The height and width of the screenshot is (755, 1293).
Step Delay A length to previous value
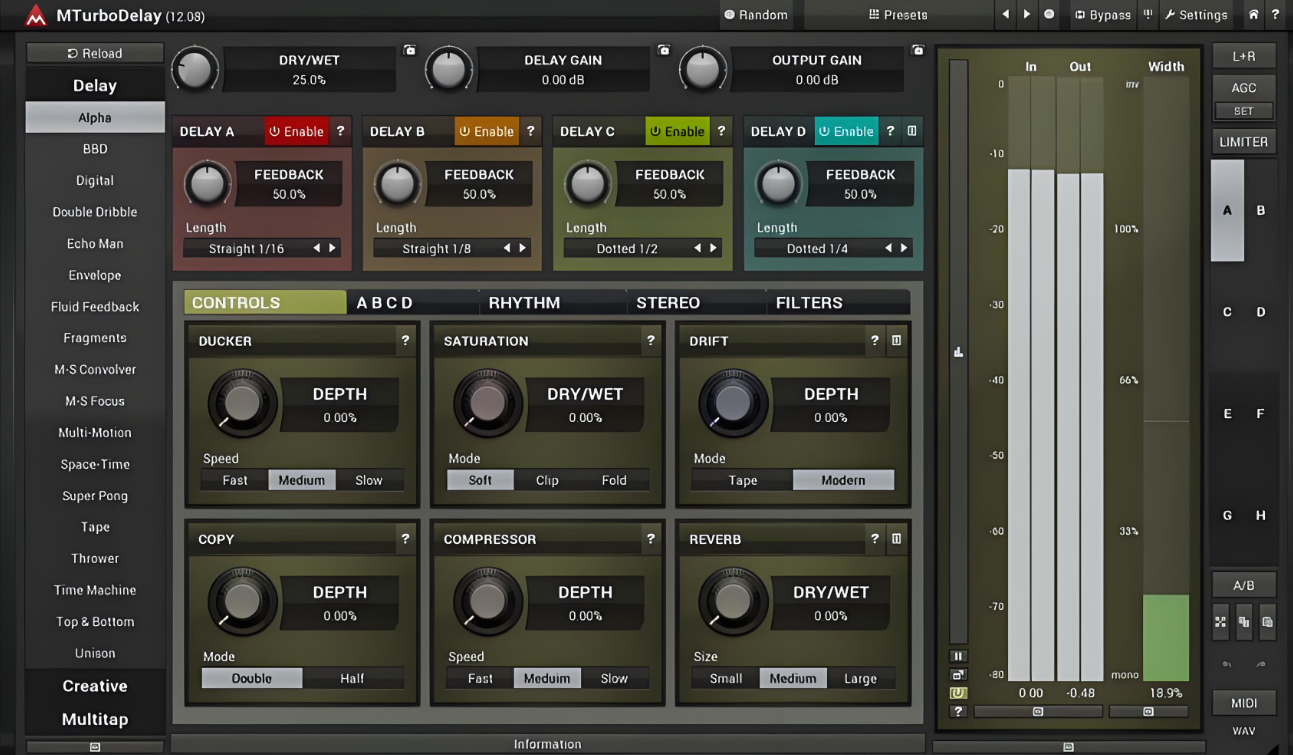tap(317, 248)
